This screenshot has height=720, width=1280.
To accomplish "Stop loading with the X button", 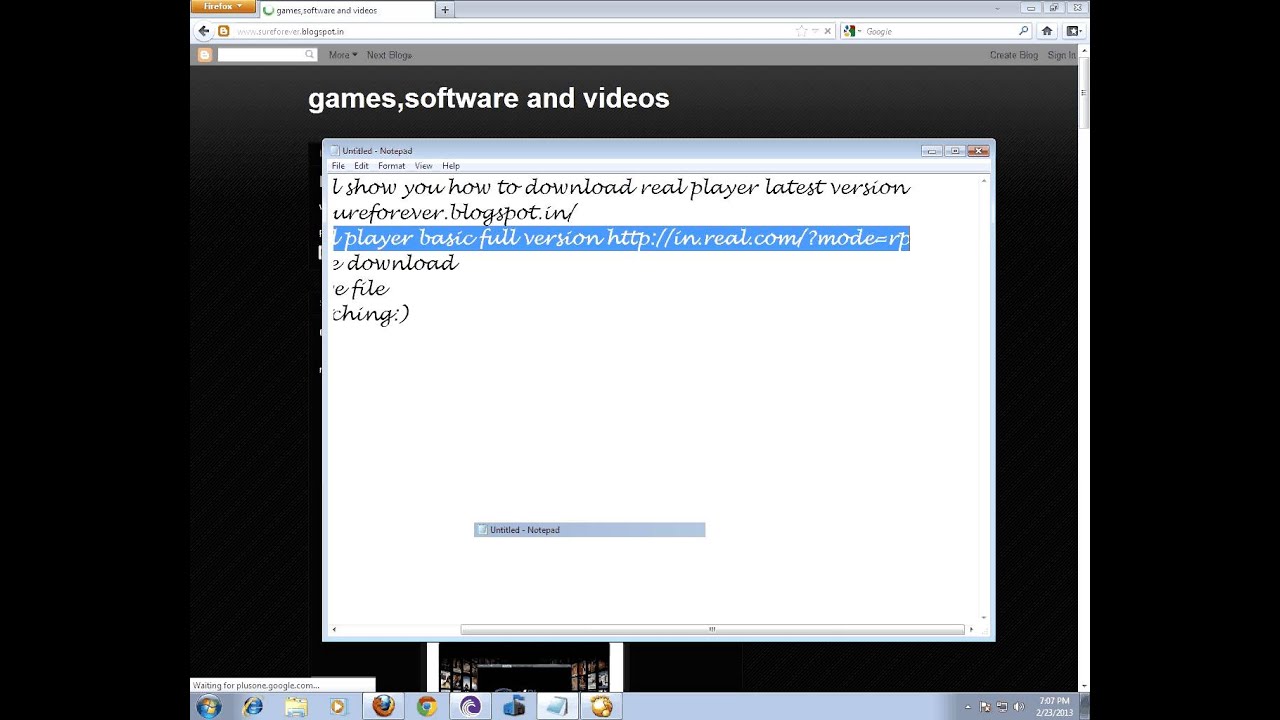I will (827, 31).
